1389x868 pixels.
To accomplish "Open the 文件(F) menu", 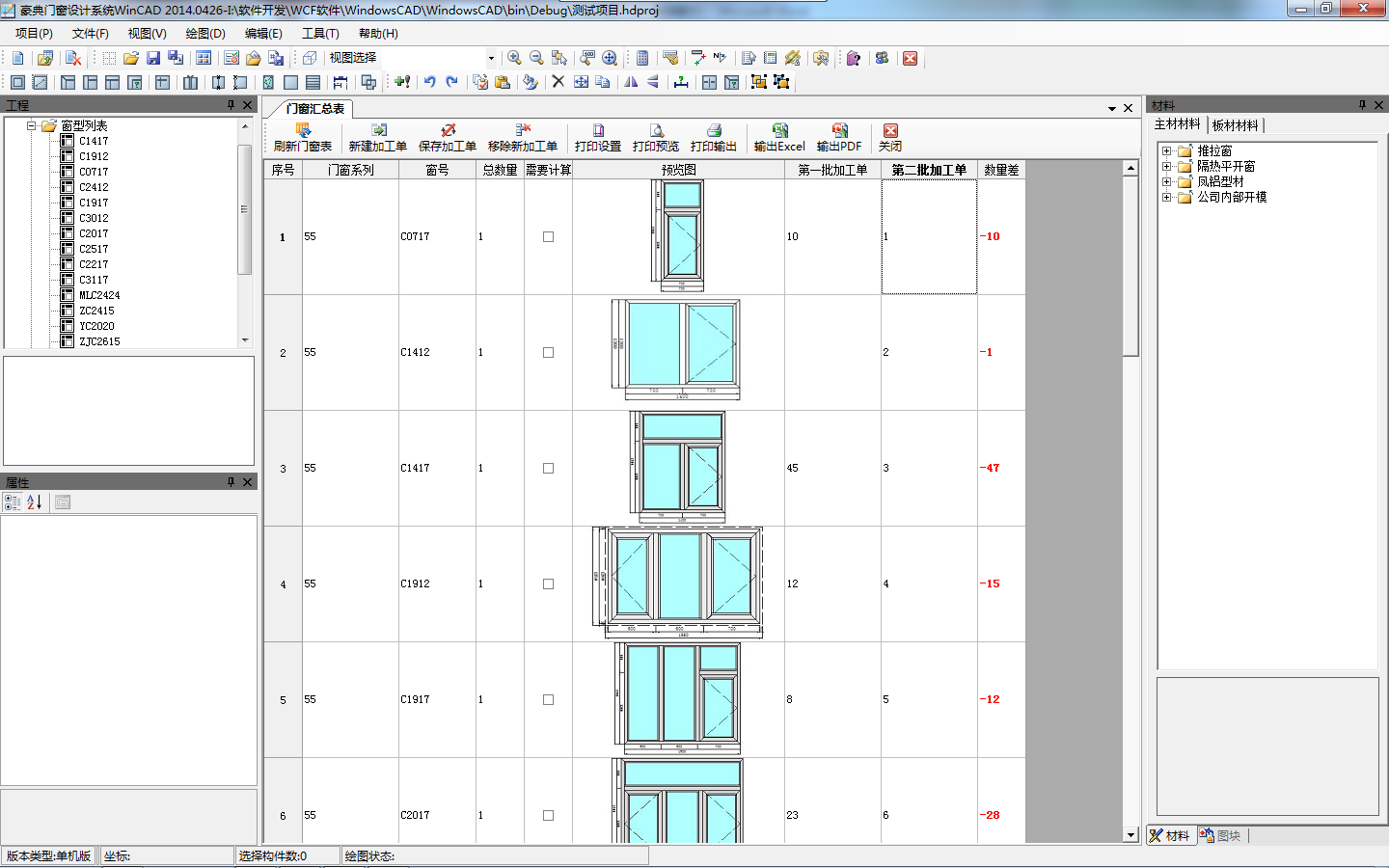I will coord(90,33).
